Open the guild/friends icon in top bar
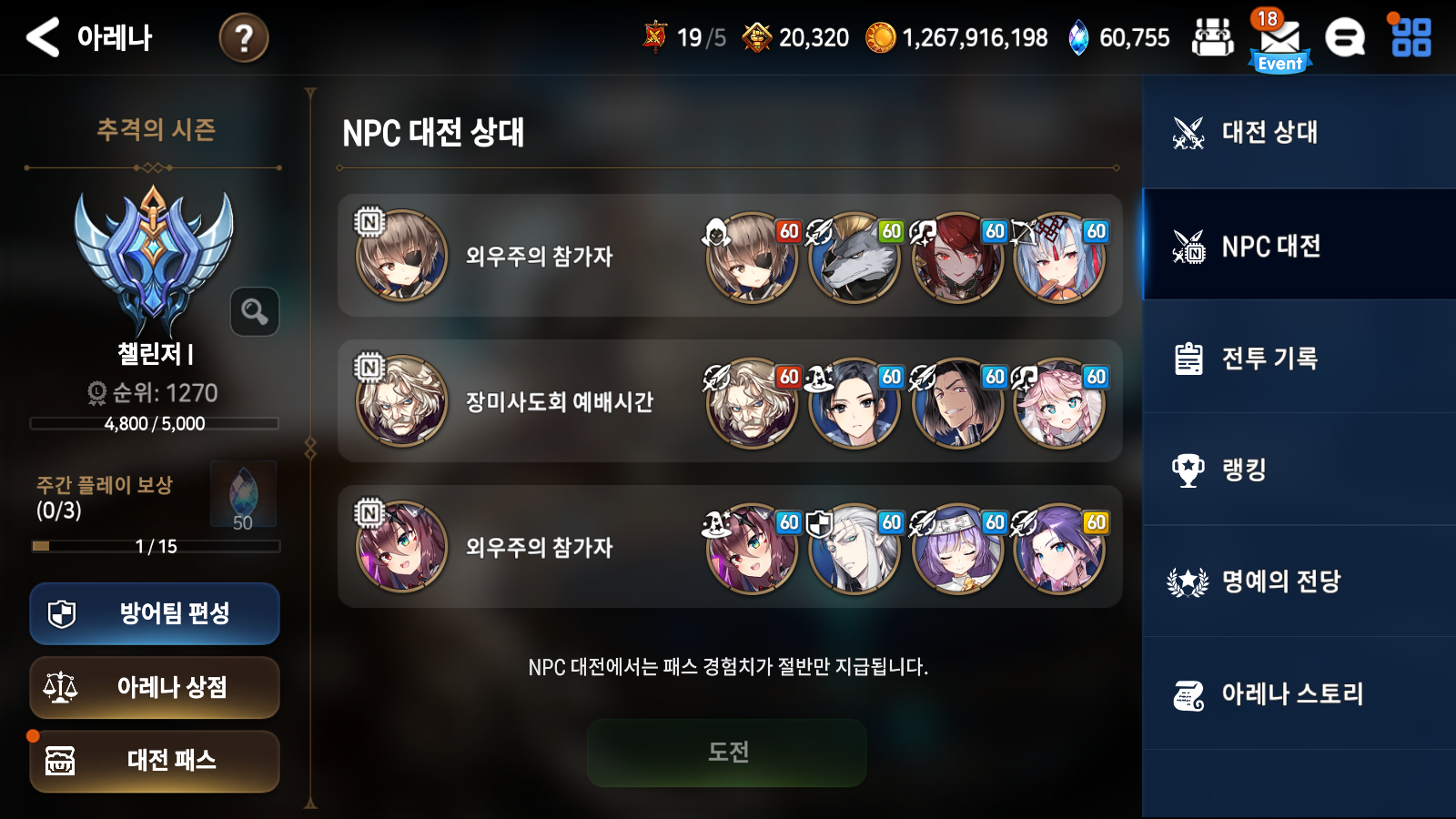1456x819 pixels. [x=1213, y=38]
